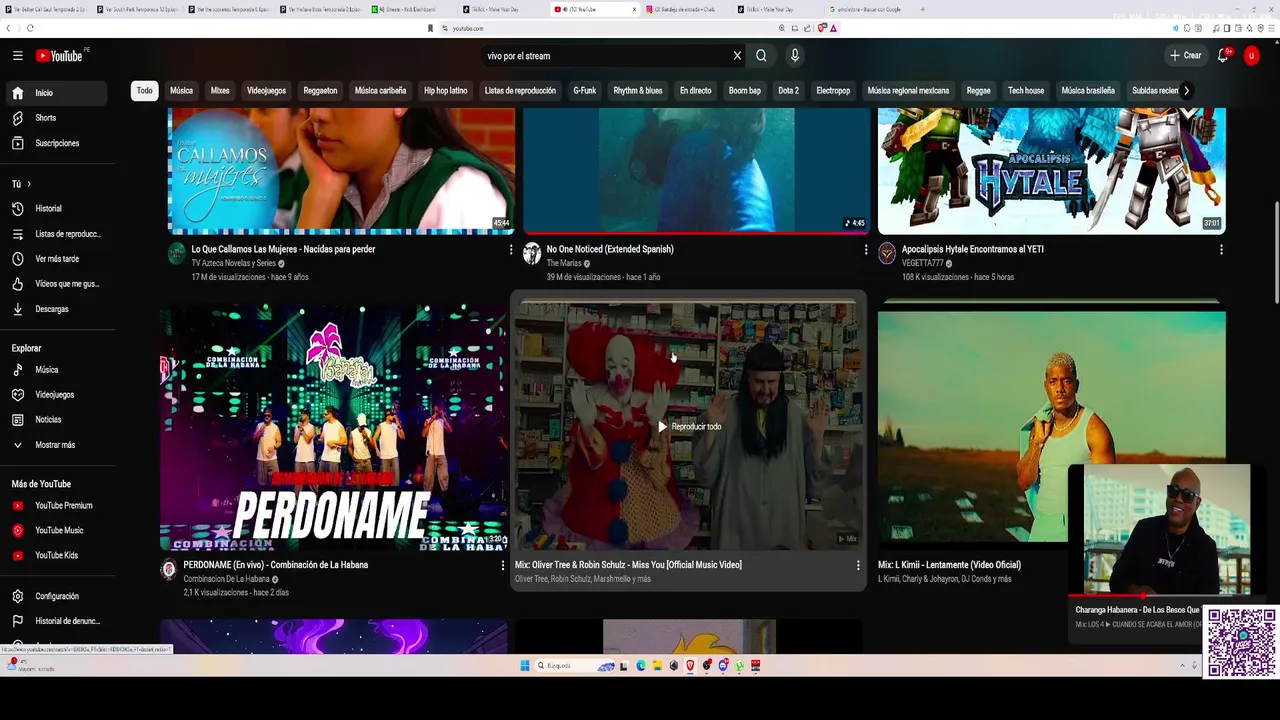Open the Windows Start menu
The width and height of the screenshot is (1280, 720).
point(524,666)
